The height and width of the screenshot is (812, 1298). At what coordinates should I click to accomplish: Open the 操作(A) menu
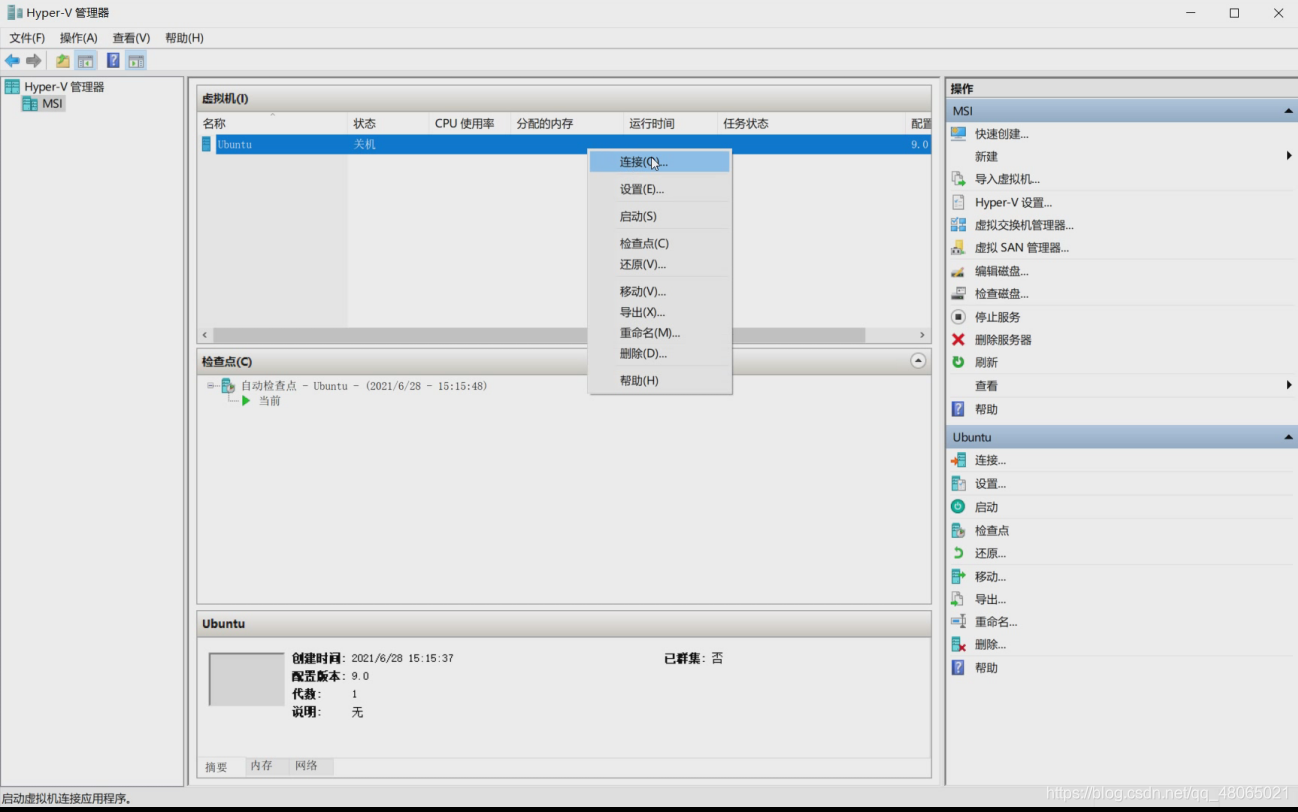coord(79,38)
